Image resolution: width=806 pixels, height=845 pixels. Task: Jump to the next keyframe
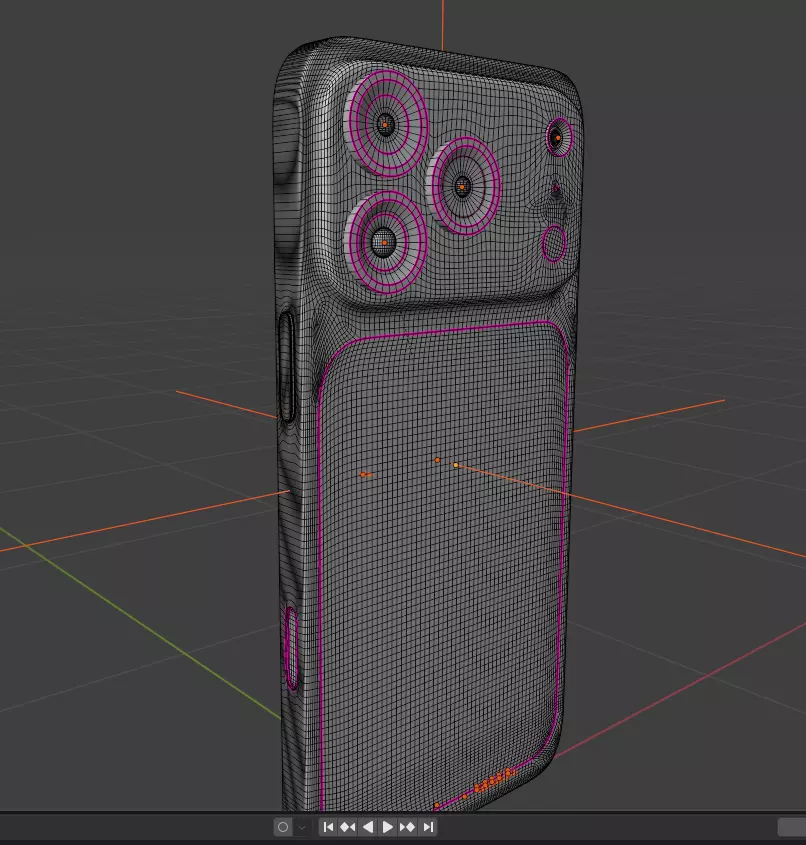407,827
